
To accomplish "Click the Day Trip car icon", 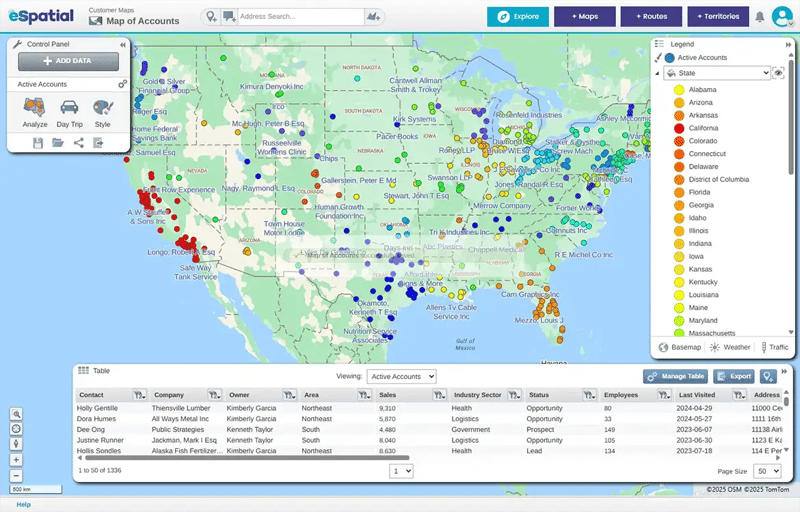I will click(69, 111).
